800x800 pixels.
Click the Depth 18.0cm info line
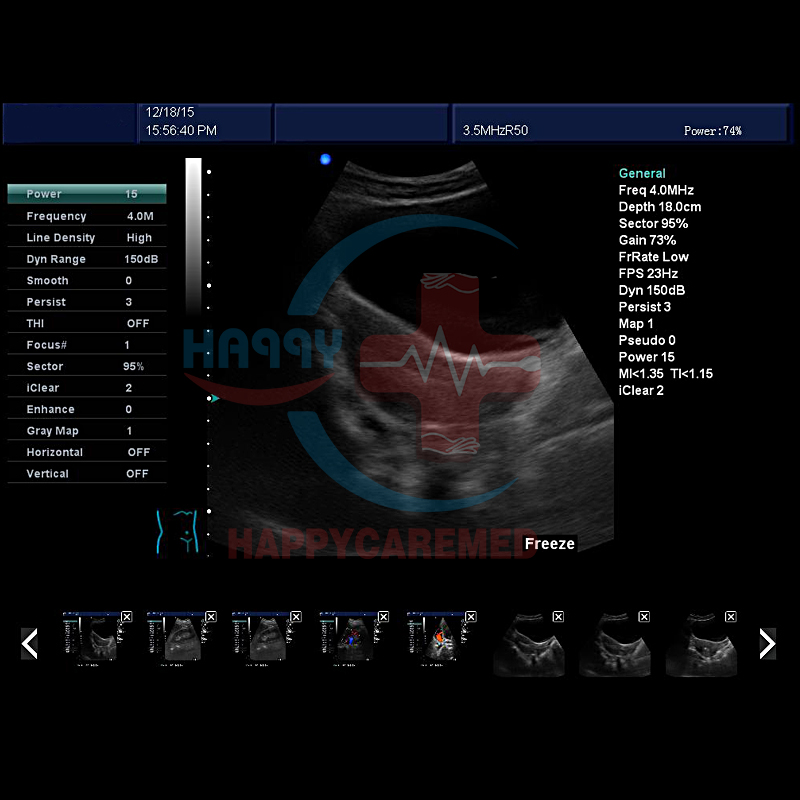(x=660, y=207)
